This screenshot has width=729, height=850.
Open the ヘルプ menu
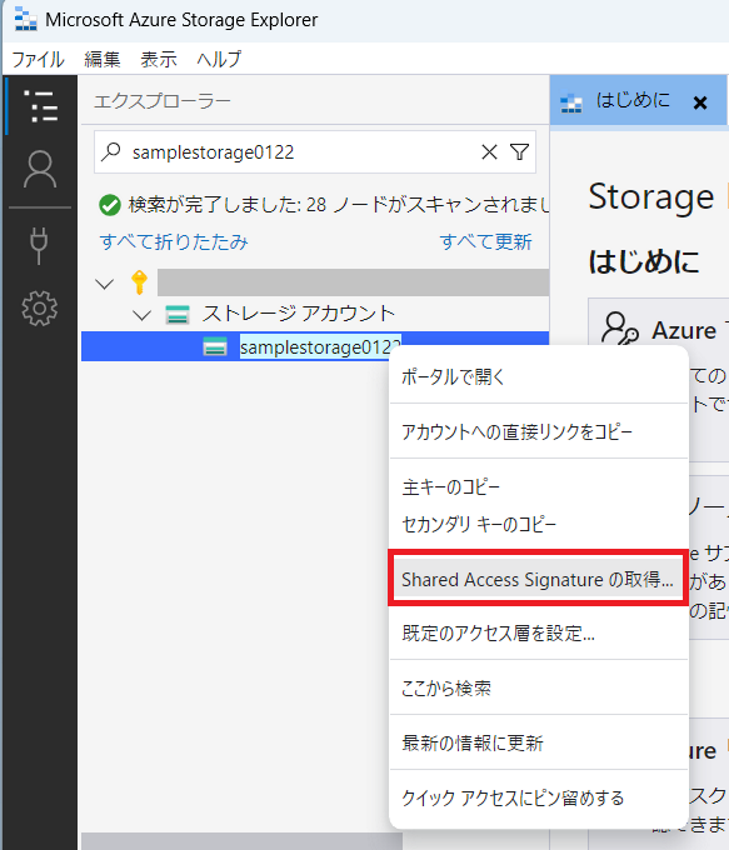(x=219, y=59)
